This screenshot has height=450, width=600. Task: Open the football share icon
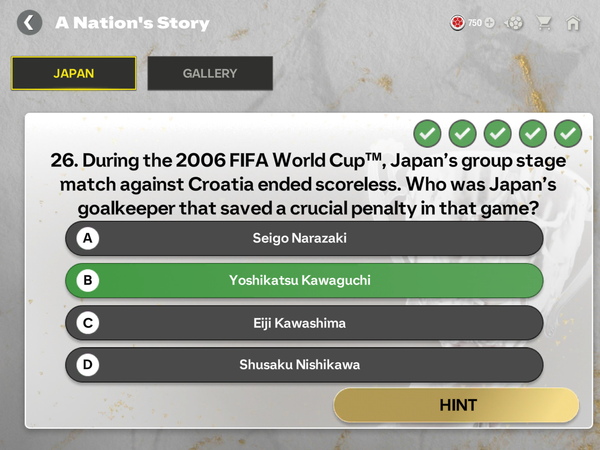515,22
